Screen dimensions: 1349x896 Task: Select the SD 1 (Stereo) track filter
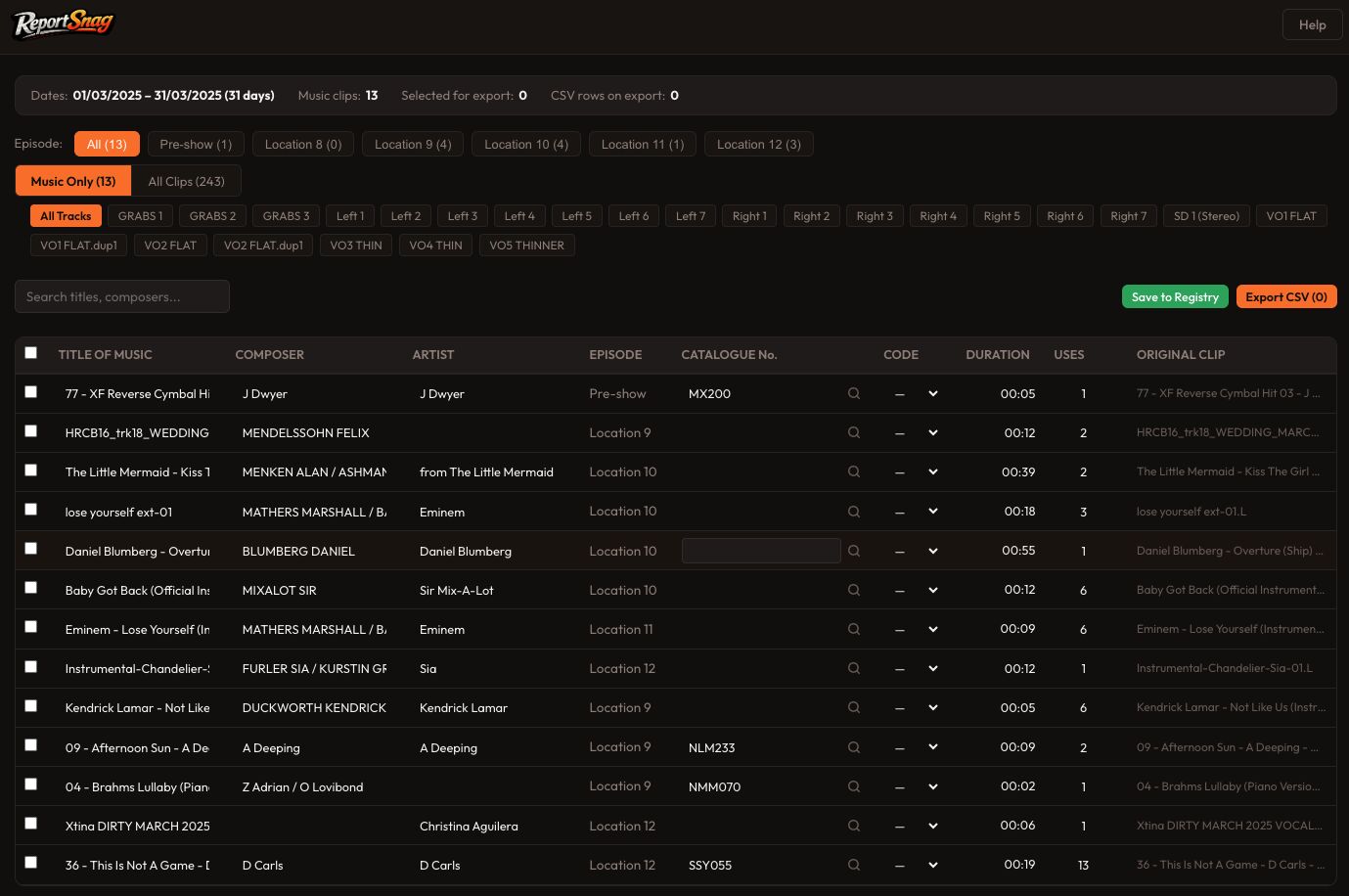pyautogui.click(x=1206, y=216)
